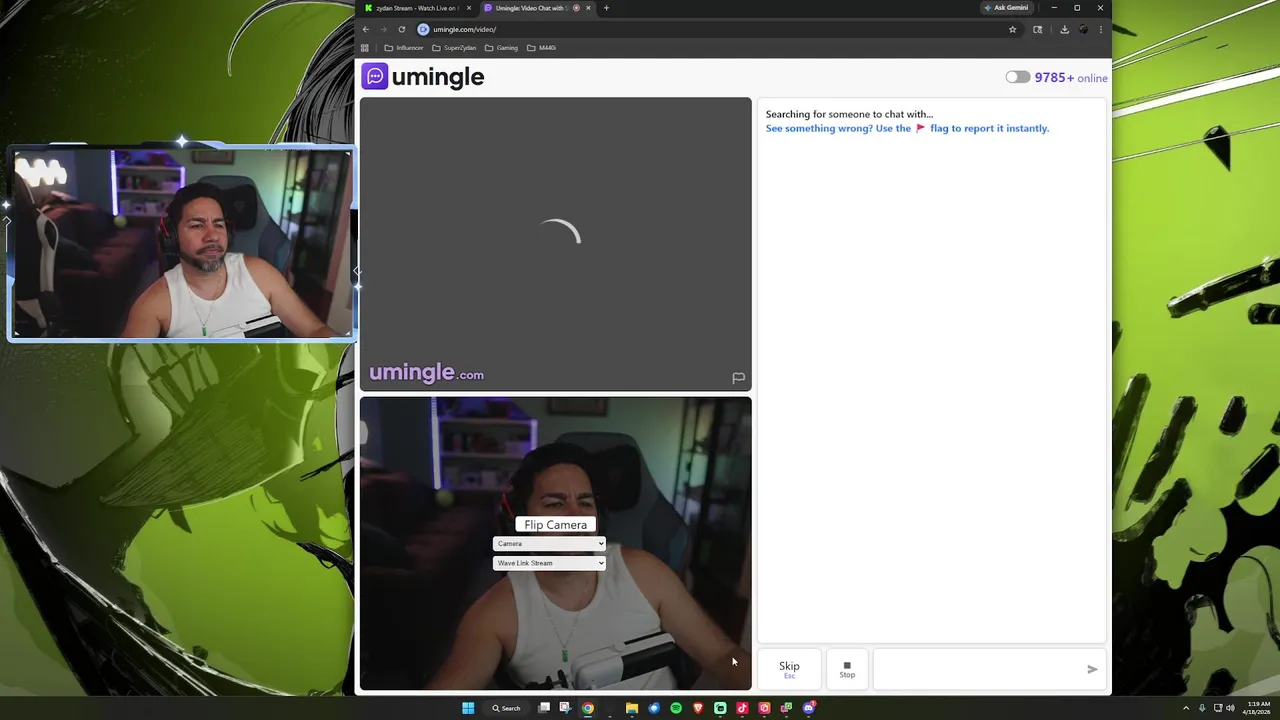
Task: Close the Umingle Video Chat tab
Action: [588, 8]
